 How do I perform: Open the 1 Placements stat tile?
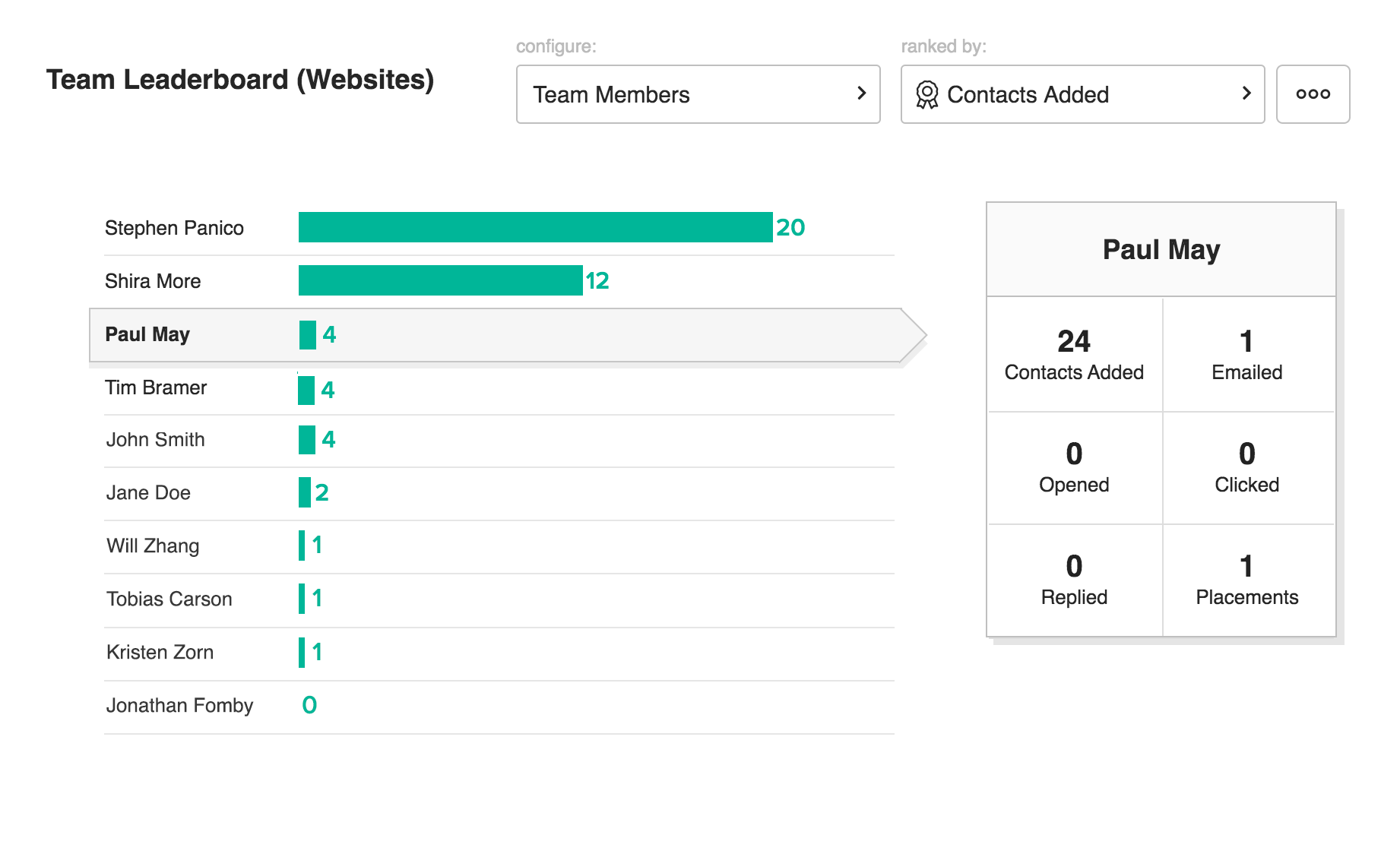(1246, 580)
